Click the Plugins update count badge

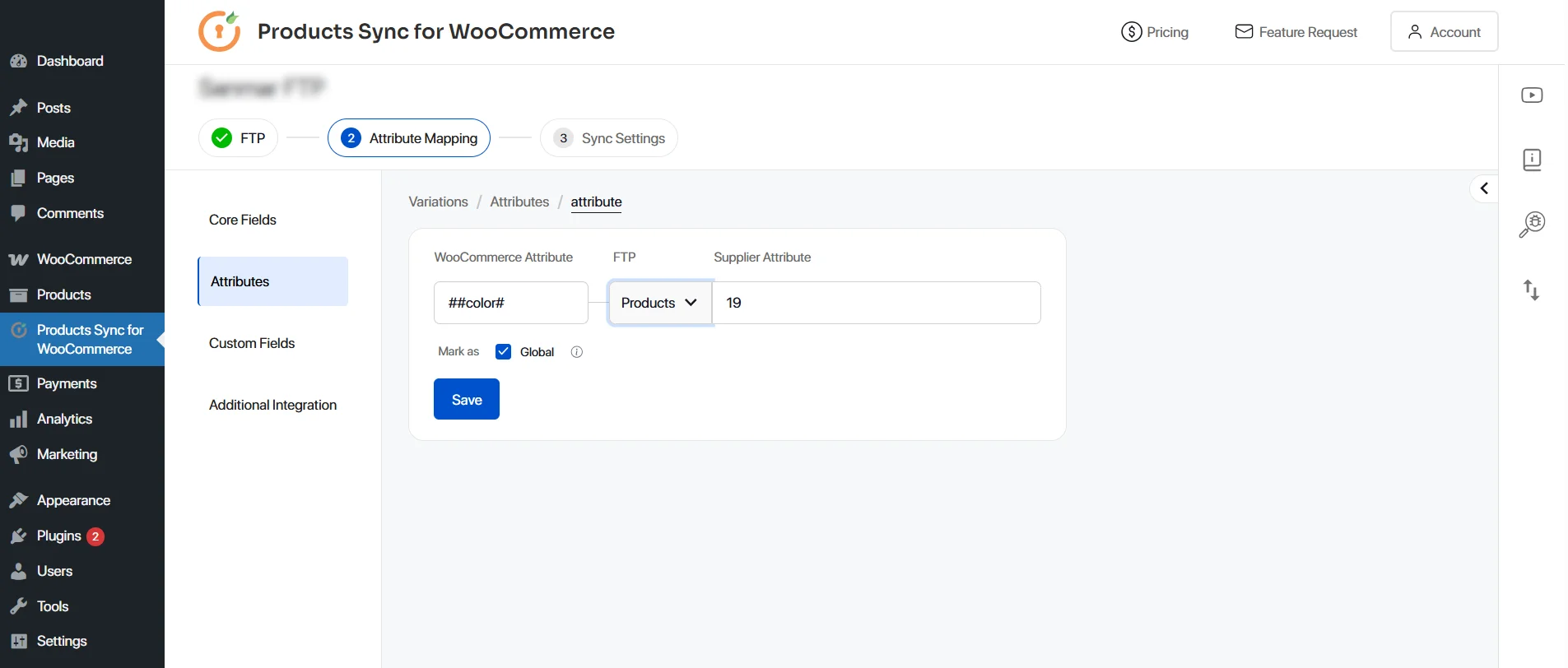pyautogui.click(x=95, y=536)
